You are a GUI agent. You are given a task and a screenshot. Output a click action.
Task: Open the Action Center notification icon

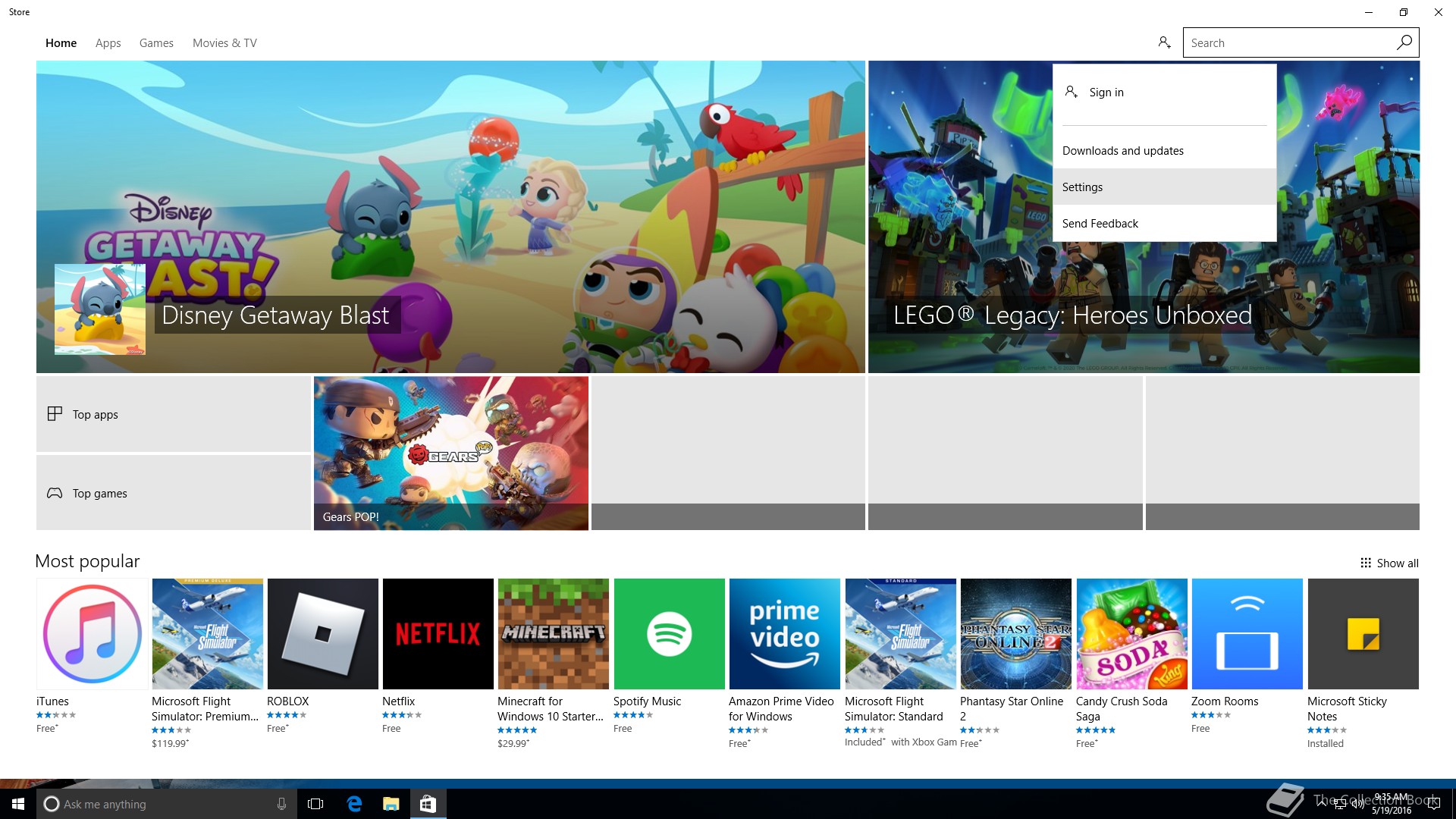[x=1434, y=804]
